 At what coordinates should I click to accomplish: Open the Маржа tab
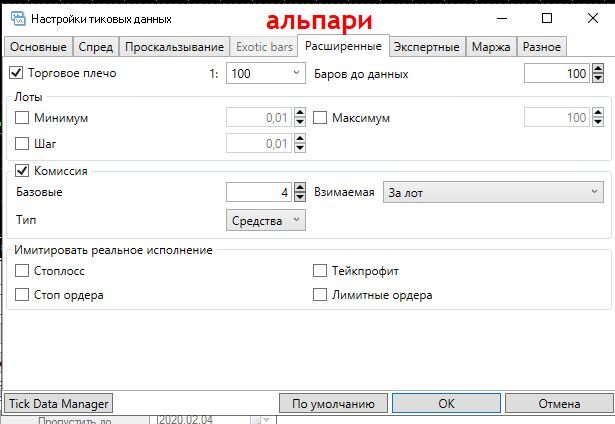[491, 47]
